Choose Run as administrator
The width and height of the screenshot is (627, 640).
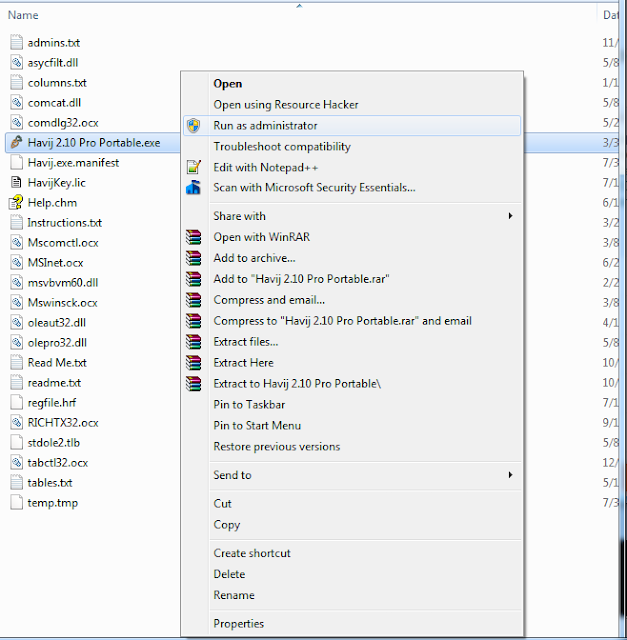352,125
